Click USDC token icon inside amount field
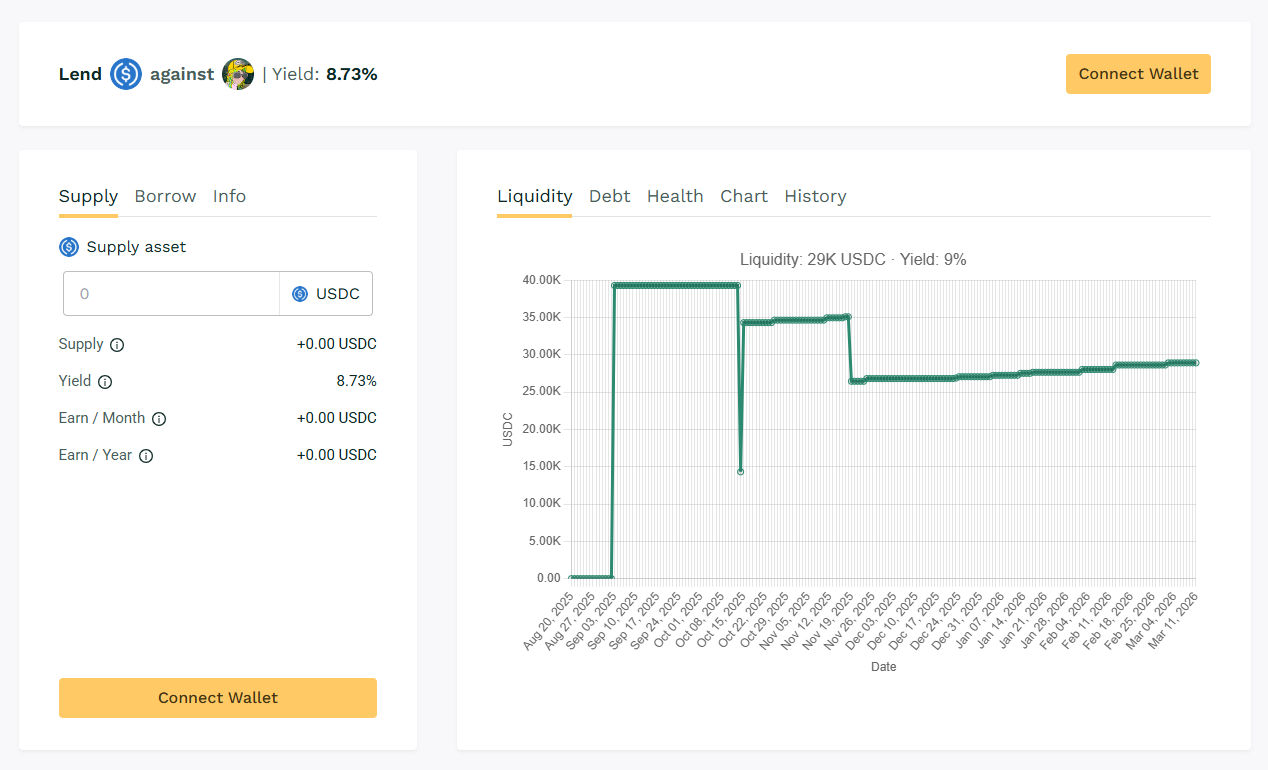Screen dimensions: 1268x770 click(300, 294)
